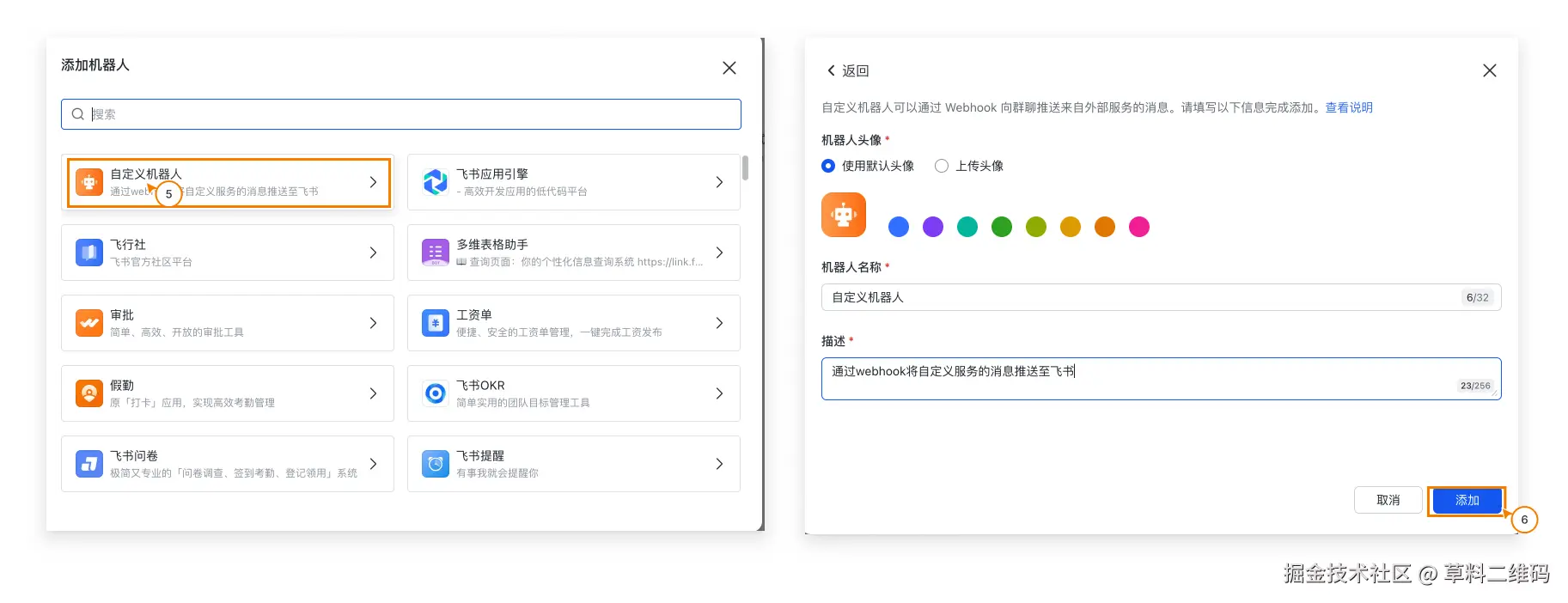Image resolution: width=1568 pixels, height=603 pixels.
Task: Click the 添加 button
Action: click(x=1467, y=501)
